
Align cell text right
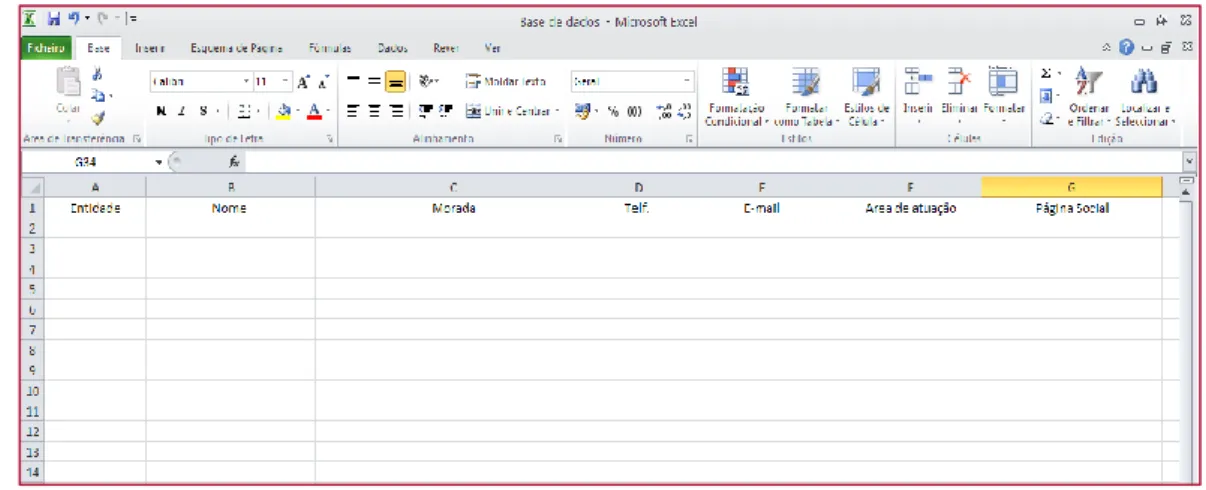click(396, 111)
